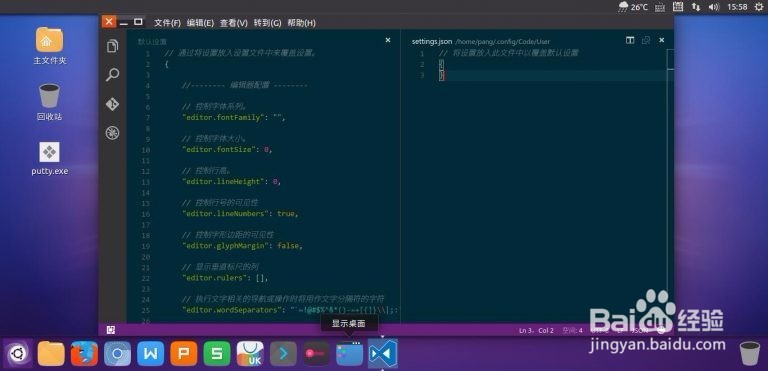Open the Explorer panel in the activity bar
This screenshot has height=371, width=768.
pos(112,47)
